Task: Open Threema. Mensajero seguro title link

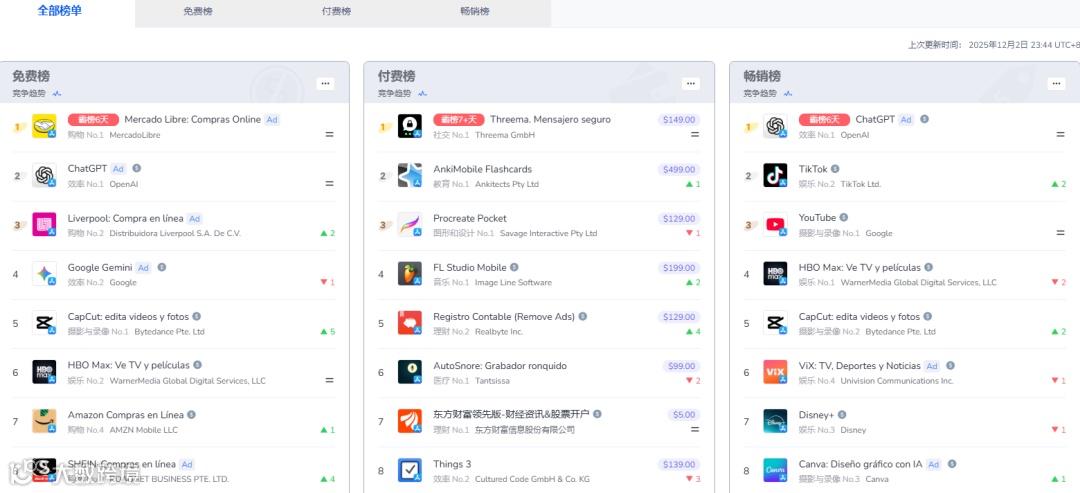Action: pos(550,120)
